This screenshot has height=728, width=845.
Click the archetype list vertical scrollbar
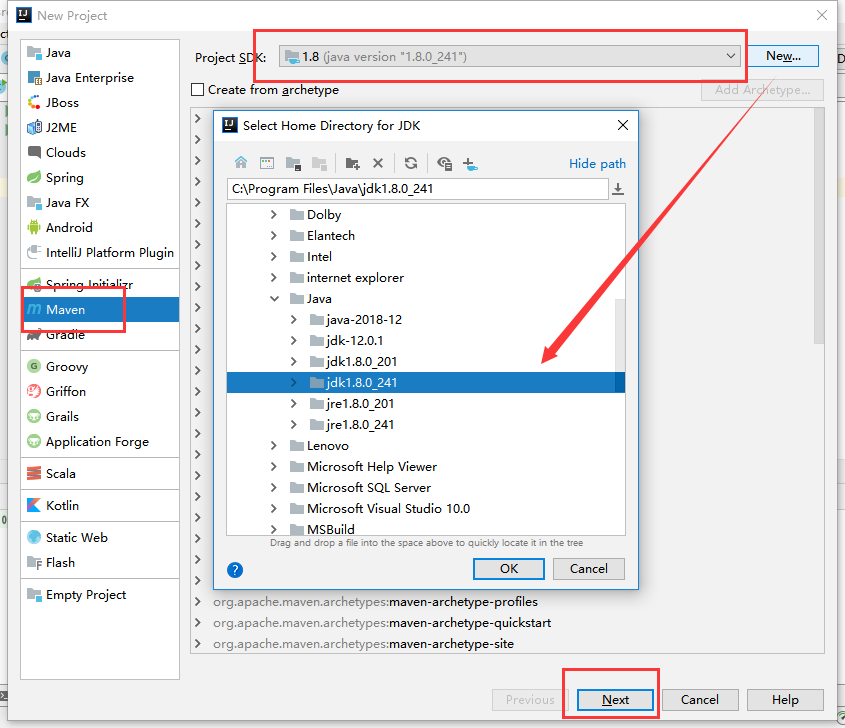819,226
